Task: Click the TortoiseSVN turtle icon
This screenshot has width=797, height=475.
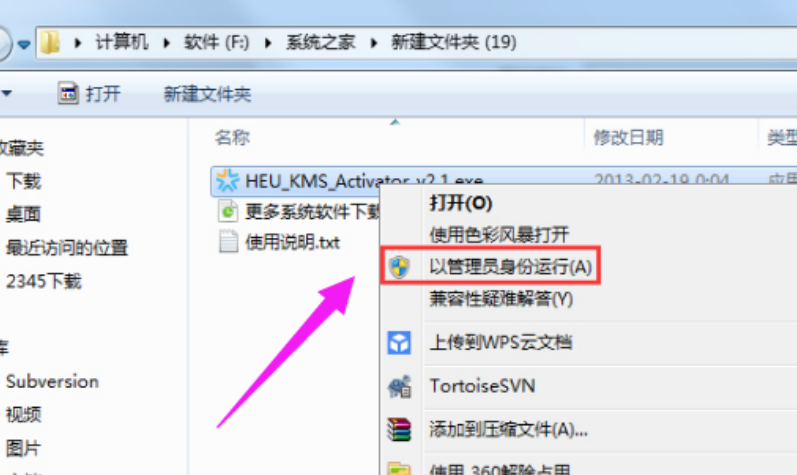Action: coord(400,386)
